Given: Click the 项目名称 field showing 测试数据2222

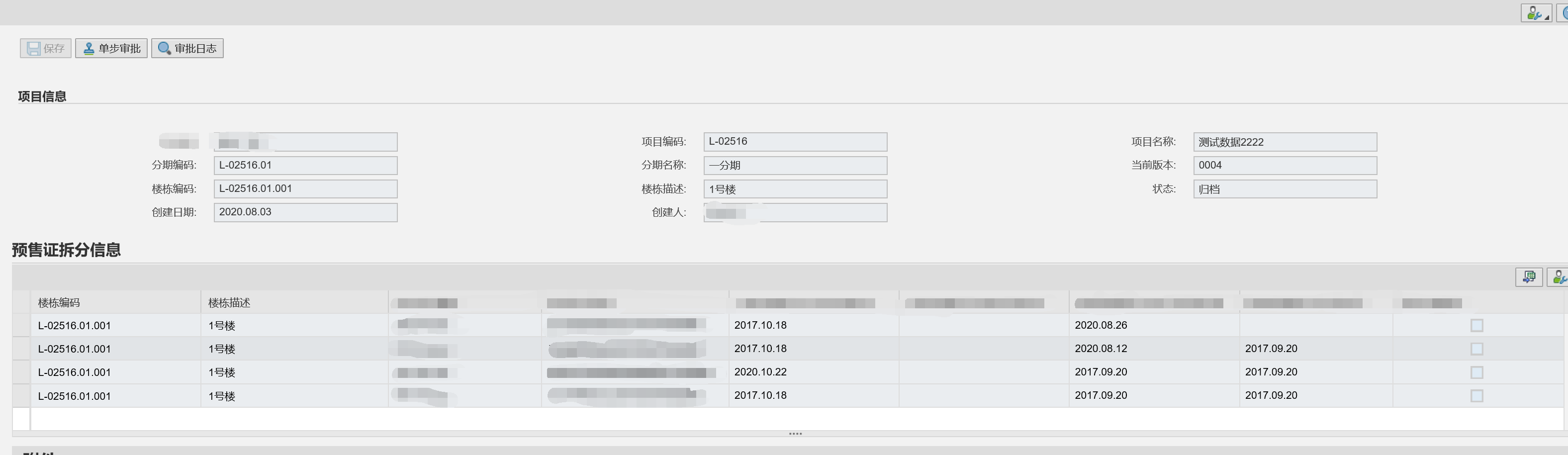Looking at the screenshot, I should 1286,142.
